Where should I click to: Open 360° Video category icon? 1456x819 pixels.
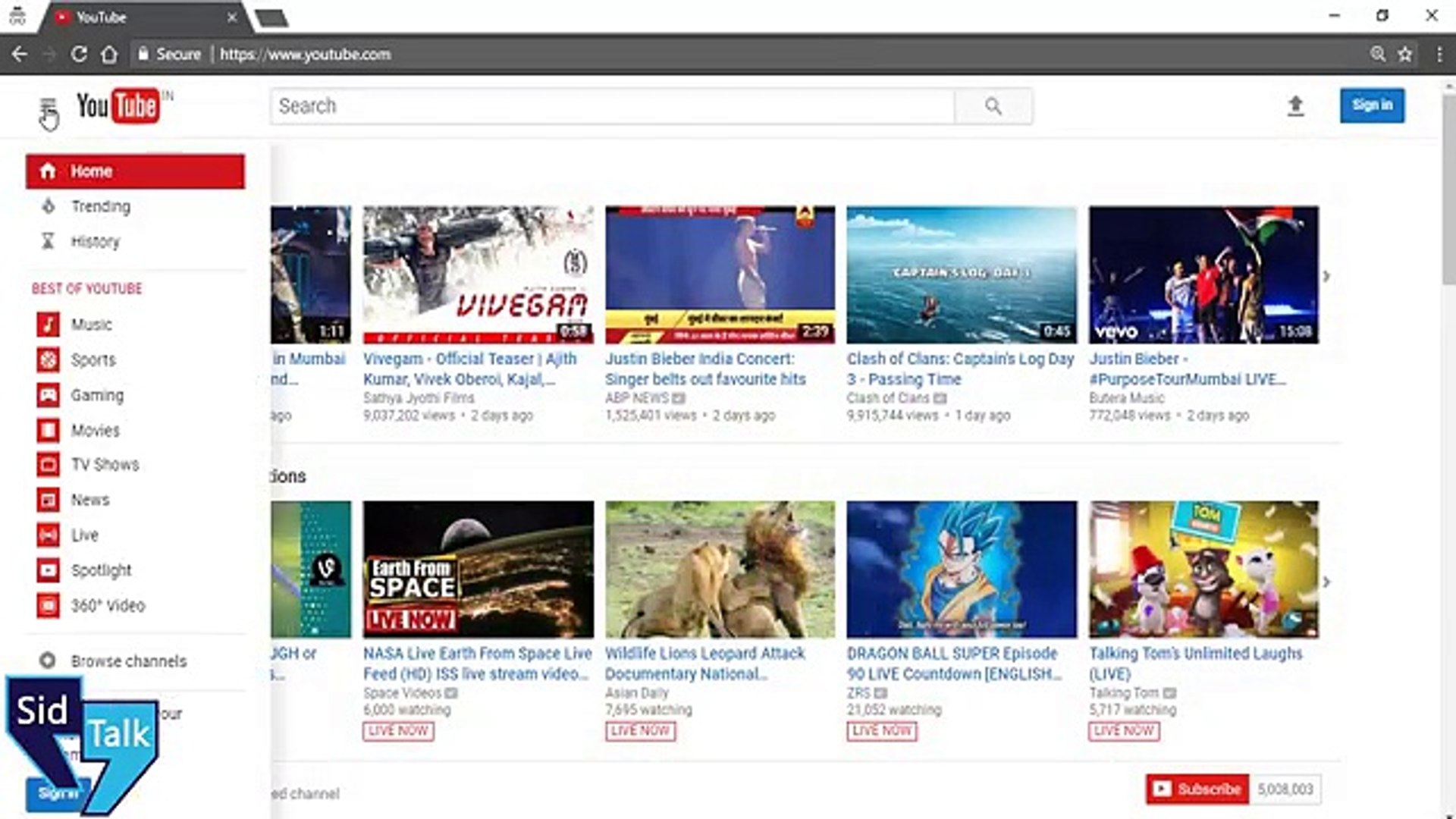(x=48, y=605)
